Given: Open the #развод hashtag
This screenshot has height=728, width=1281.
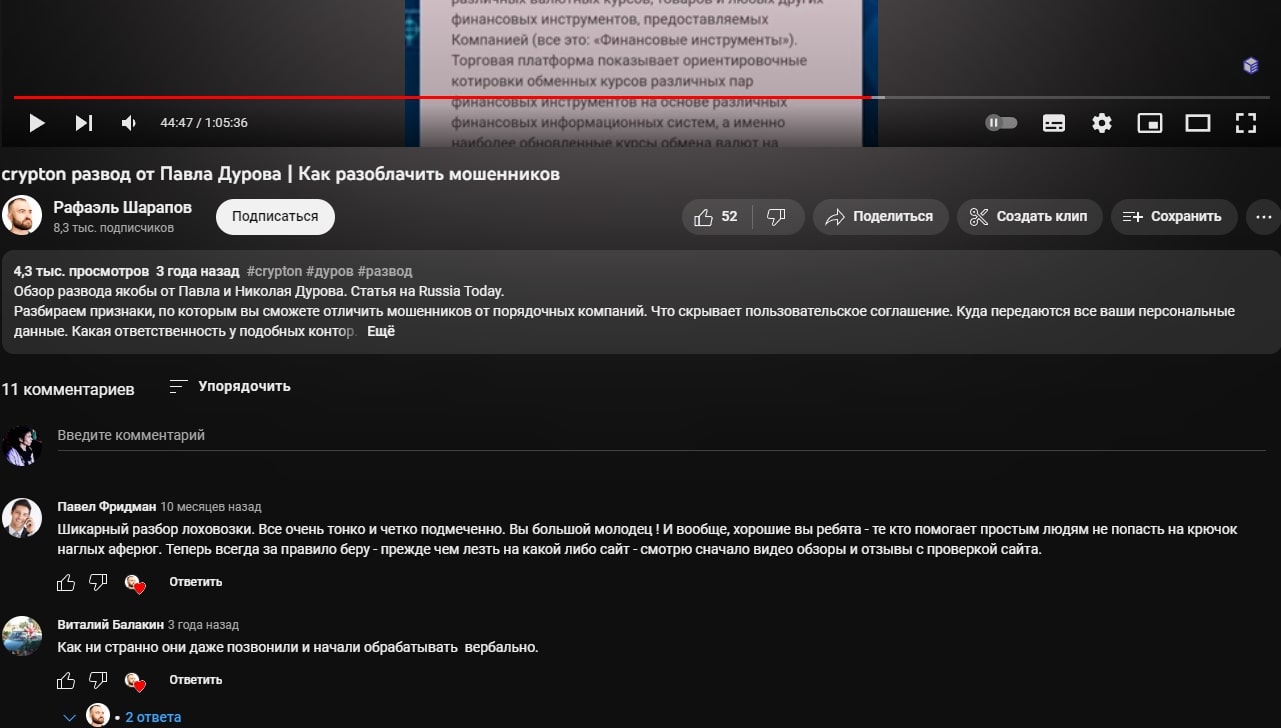Looking at the screenshot, I should point(385,271).
